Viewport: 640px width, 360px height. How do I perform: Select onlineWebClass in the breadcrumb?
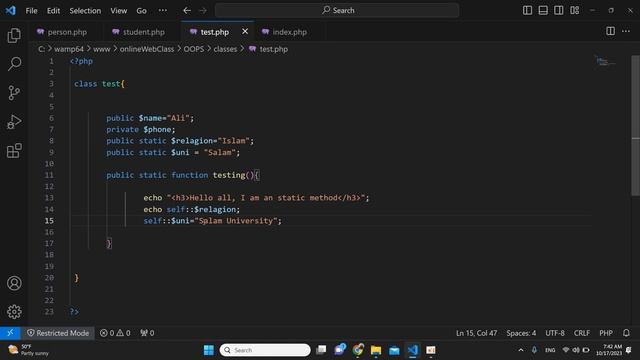(147, 49)
